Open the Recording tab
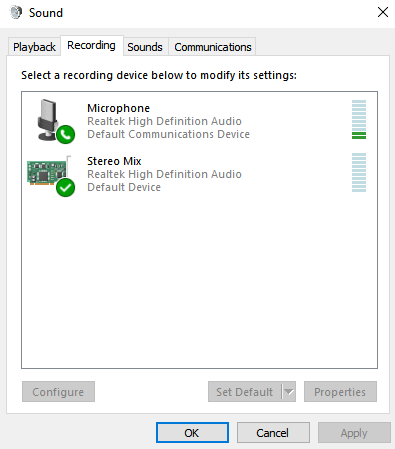The width and height of the screenshot is (395, 449). (x=91, y=45)
